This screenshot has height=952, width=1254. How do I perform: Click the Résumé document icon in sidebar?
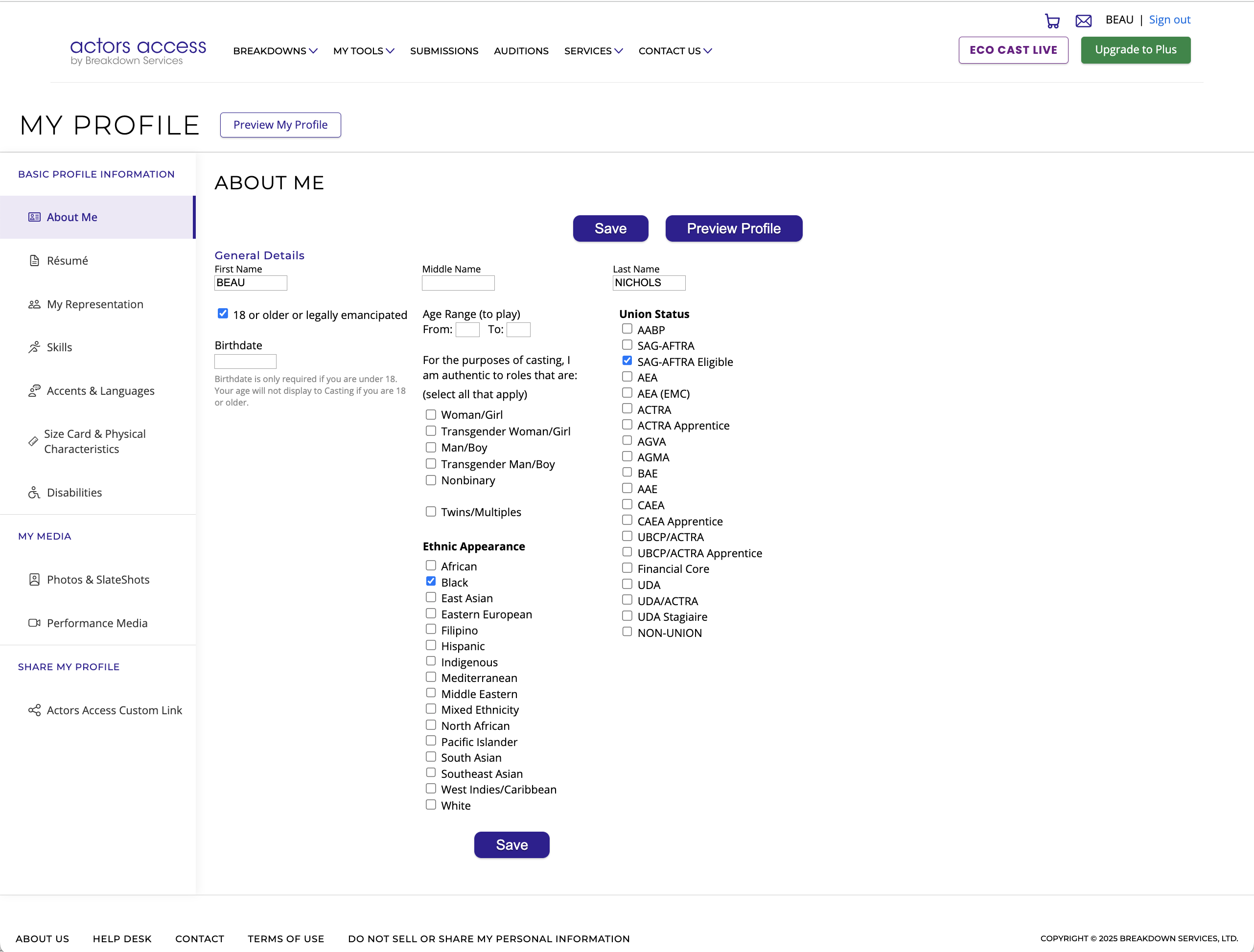pyautogui.click(x=35, y=261)
